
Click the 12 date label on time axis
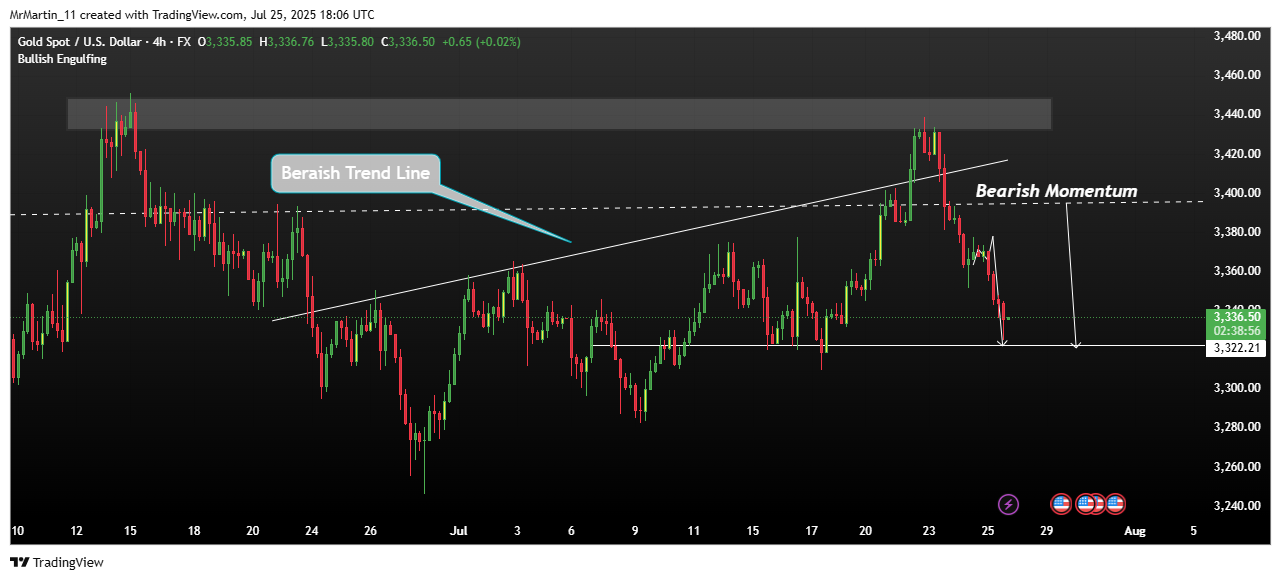tap(76, 531)
